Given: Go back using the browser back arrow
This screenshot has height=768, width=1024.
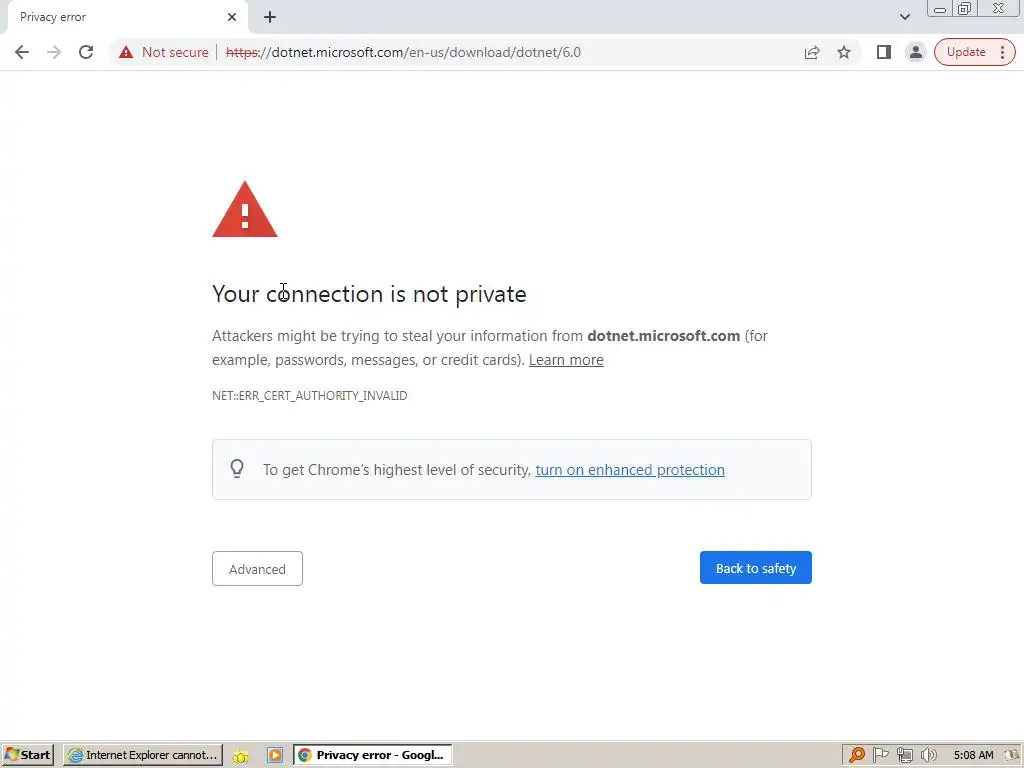Looking at the screenshot, I should click(x=22, y=52).
